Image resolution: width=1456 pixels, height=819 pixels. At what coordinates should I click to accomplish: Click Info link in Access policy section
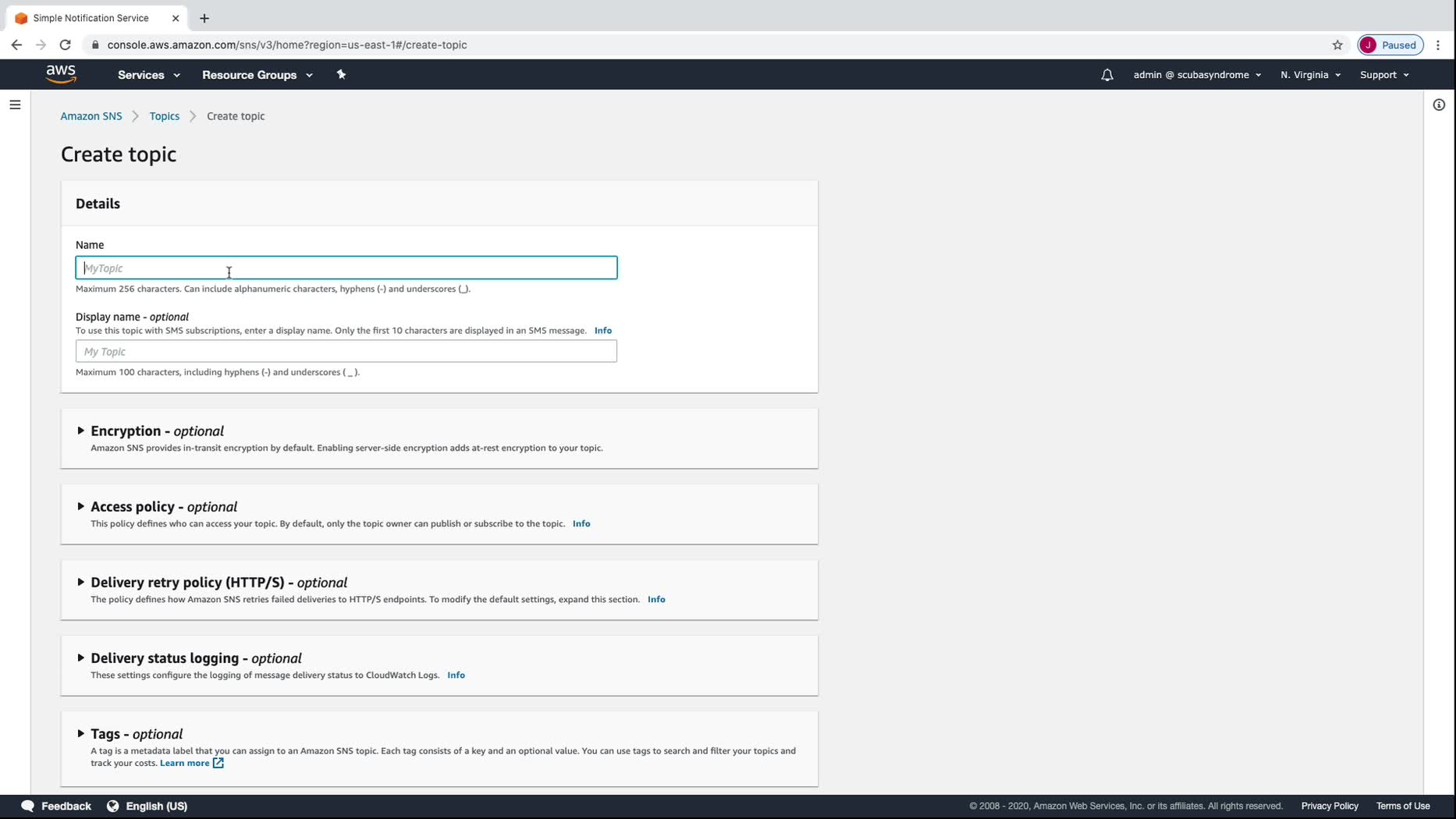(x=581, y=523)
